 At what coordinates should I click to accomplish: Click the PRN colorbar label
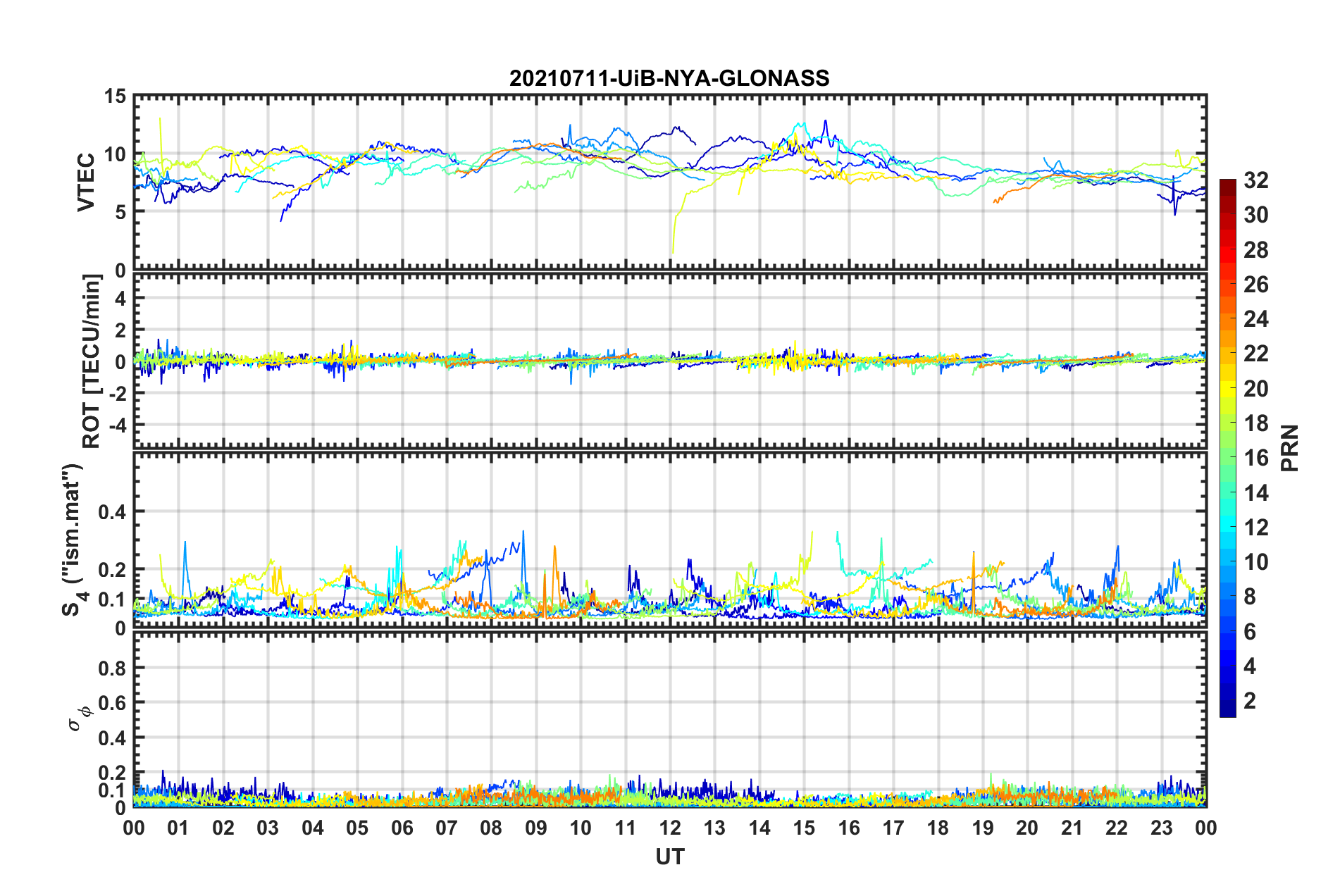(1290, 448)
